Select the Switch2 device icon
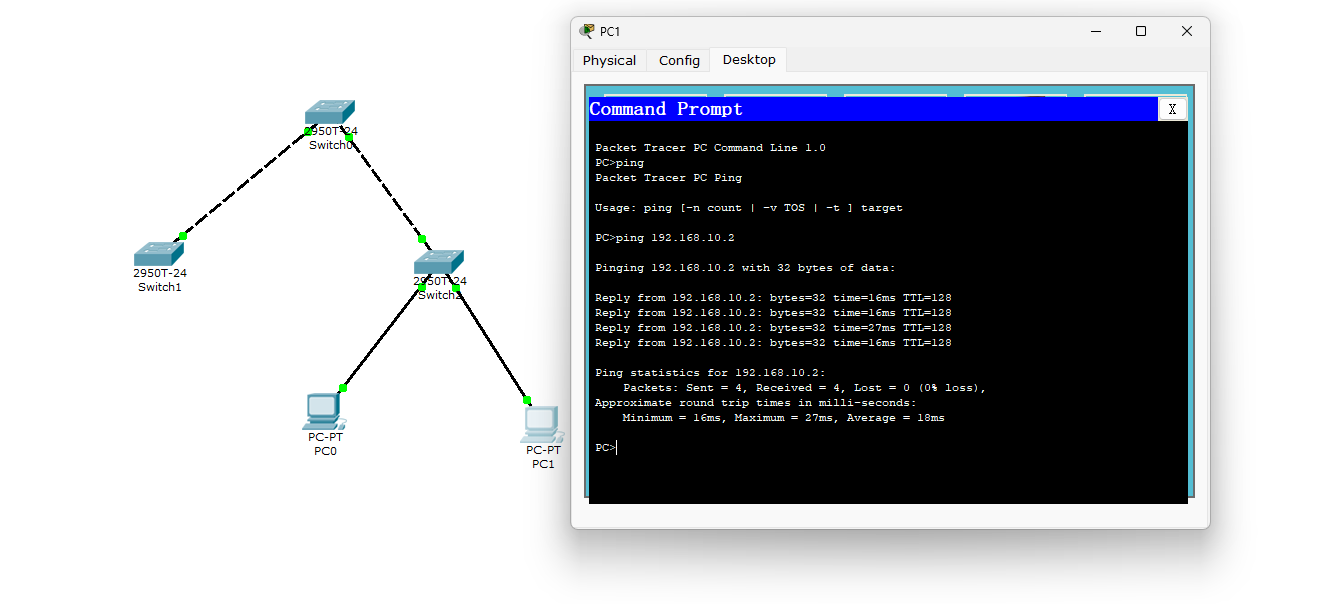Viewport: 1319px width, 604px height. [439, 262]
